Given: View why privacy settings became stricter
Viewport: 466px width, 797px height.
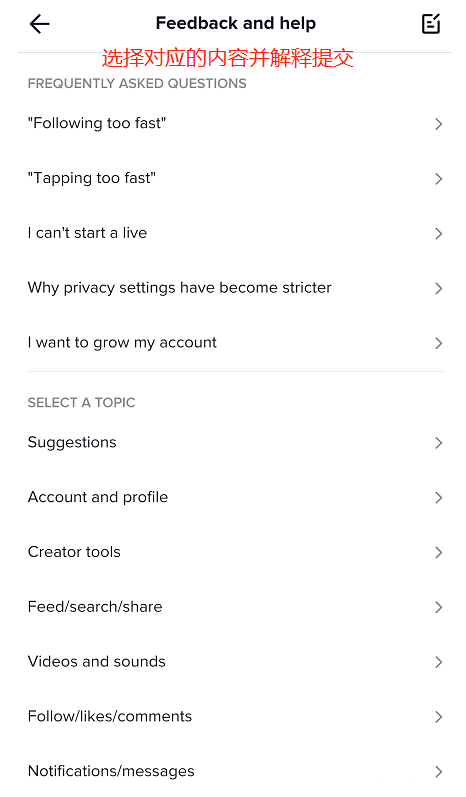Looking at the screenshot, I should [x=235, y=288].
